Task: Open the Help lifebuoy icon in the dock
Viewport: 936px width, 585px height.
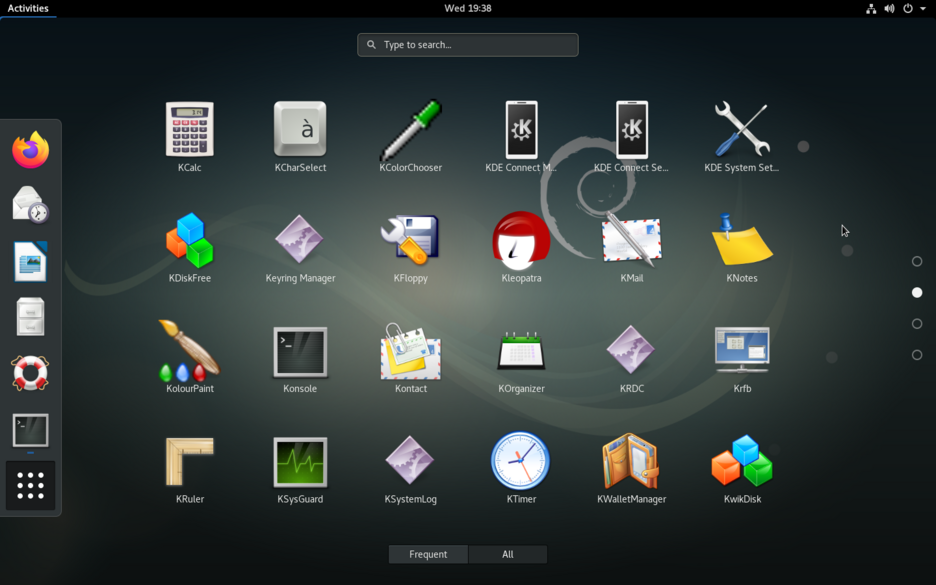Action: (30, 373)
